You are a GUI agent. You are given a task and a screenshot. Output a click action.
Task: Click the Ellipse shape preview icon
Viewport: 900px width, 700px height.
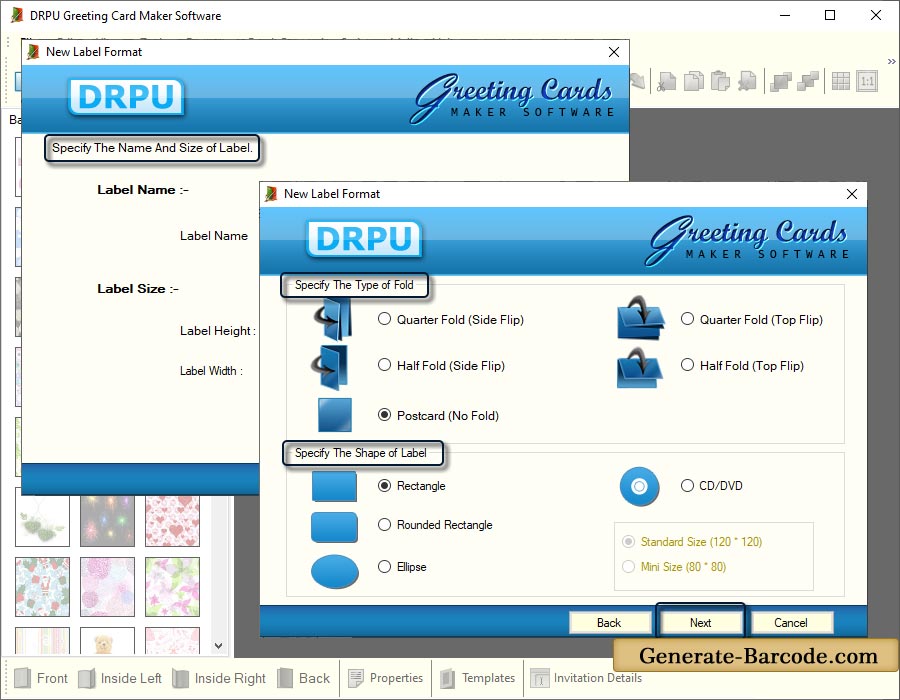335,571
